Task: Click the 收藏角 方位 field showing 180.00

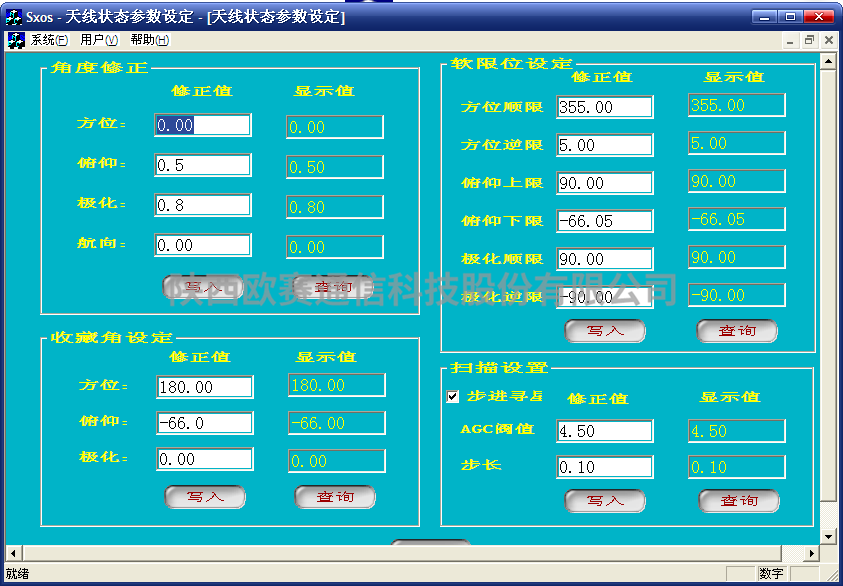Action: (205, 387)
